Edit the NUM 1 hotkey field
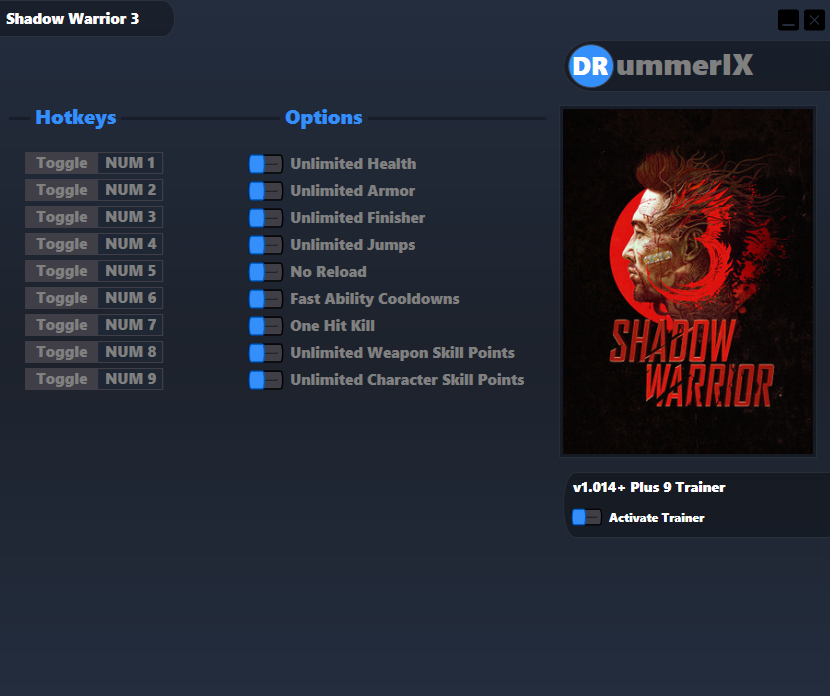 (x=130, y=163)
